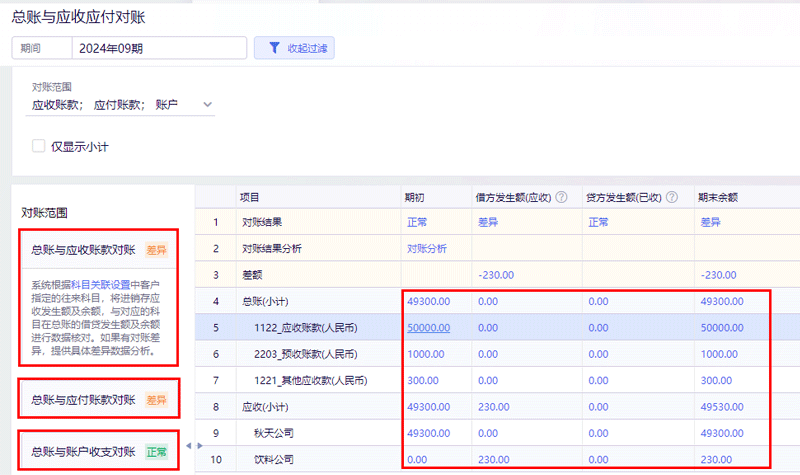
Task: Click the funnel filter icon
Action: [274, 48]
